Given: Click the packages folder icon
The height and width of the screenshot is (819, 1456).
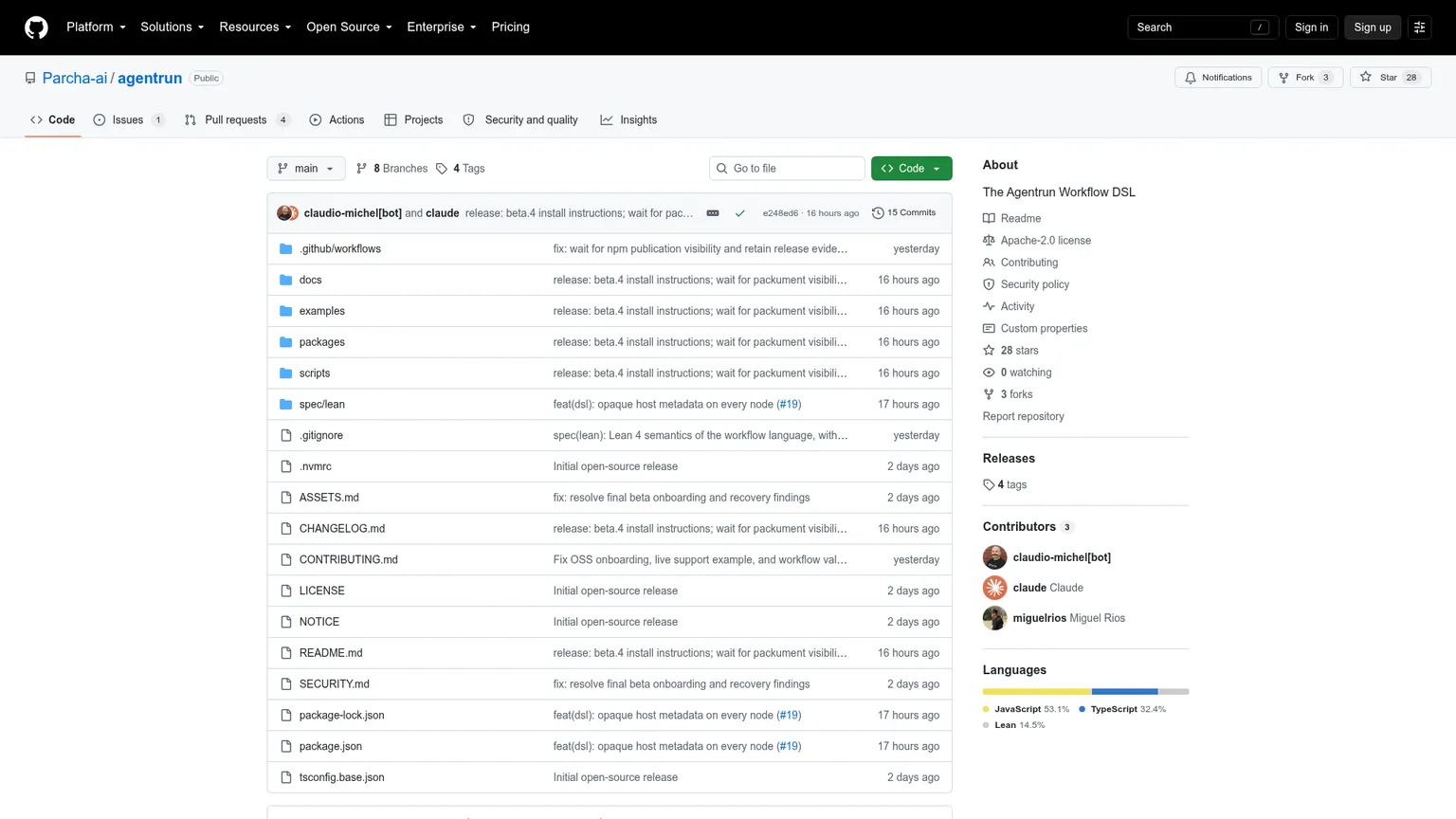Looking at the screenshot, I should point(285,342).
